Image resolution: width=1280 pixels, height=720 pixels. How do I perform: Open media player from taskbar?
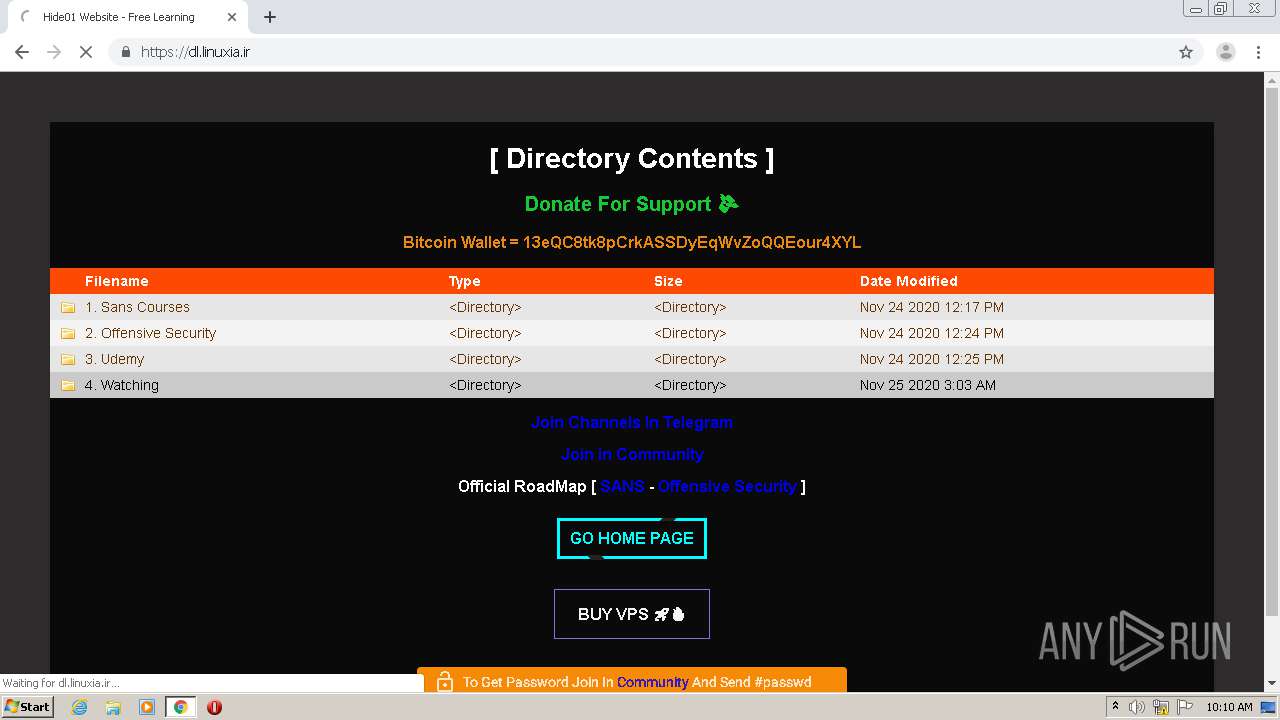click(147, 707)
